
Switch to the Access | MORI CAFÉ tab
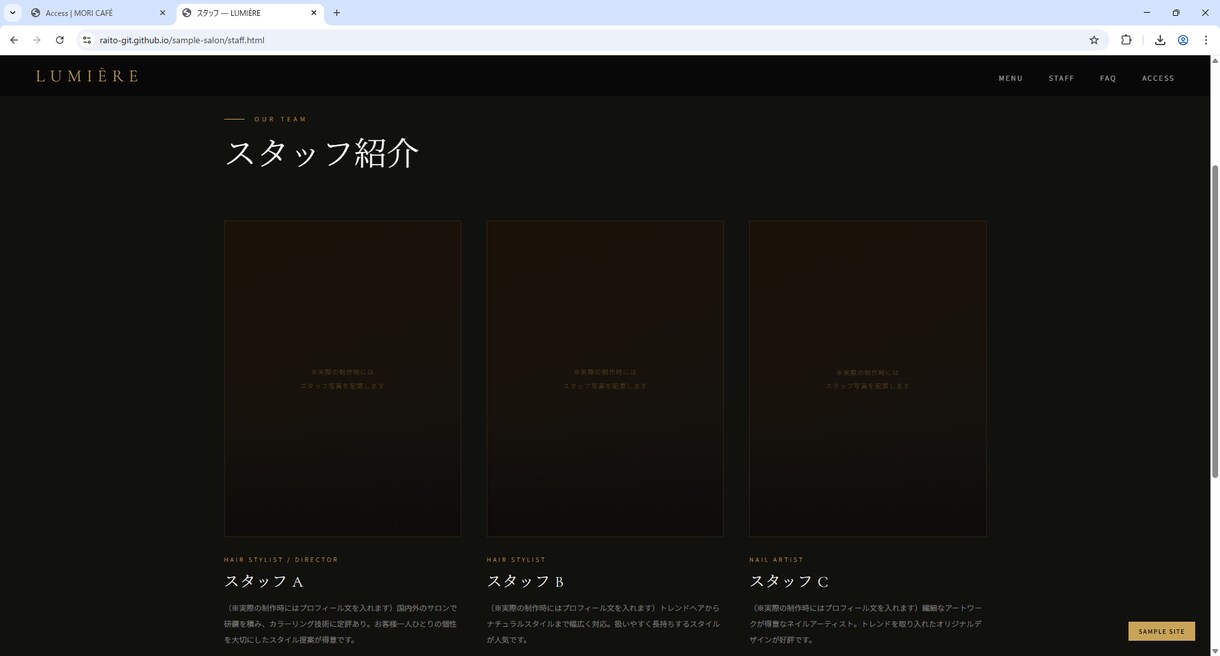[x=99, y=13]
